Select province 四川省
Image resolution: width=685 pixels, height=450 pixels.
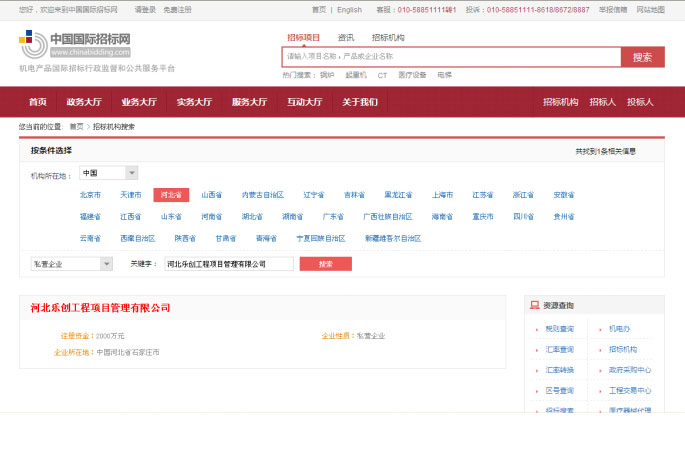tap(523, 217)
